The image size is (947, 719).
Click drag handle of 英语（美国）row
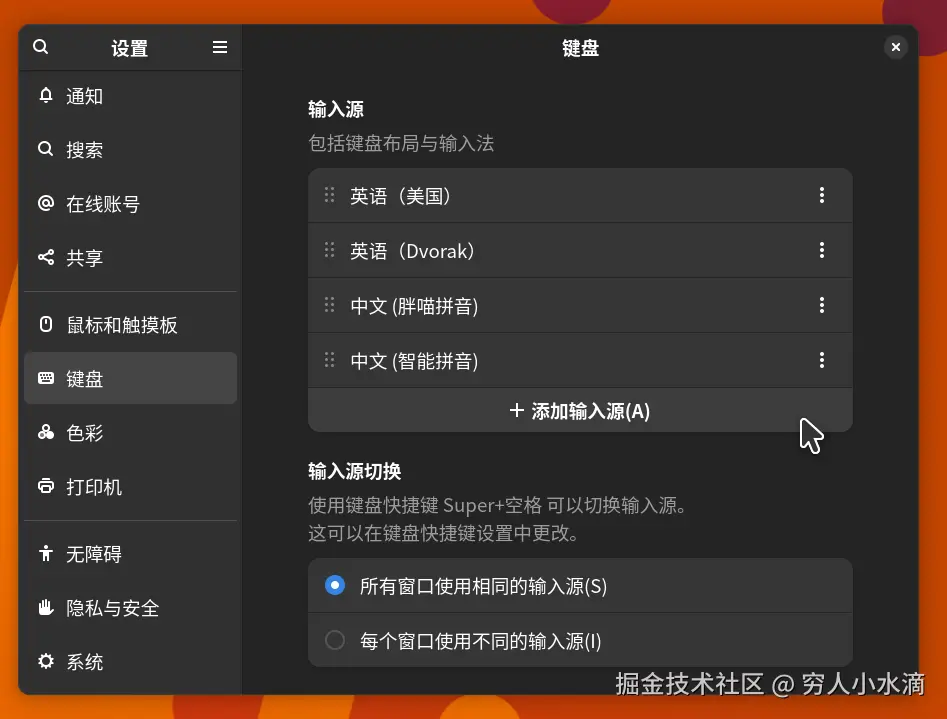click(x=329, y=195)
